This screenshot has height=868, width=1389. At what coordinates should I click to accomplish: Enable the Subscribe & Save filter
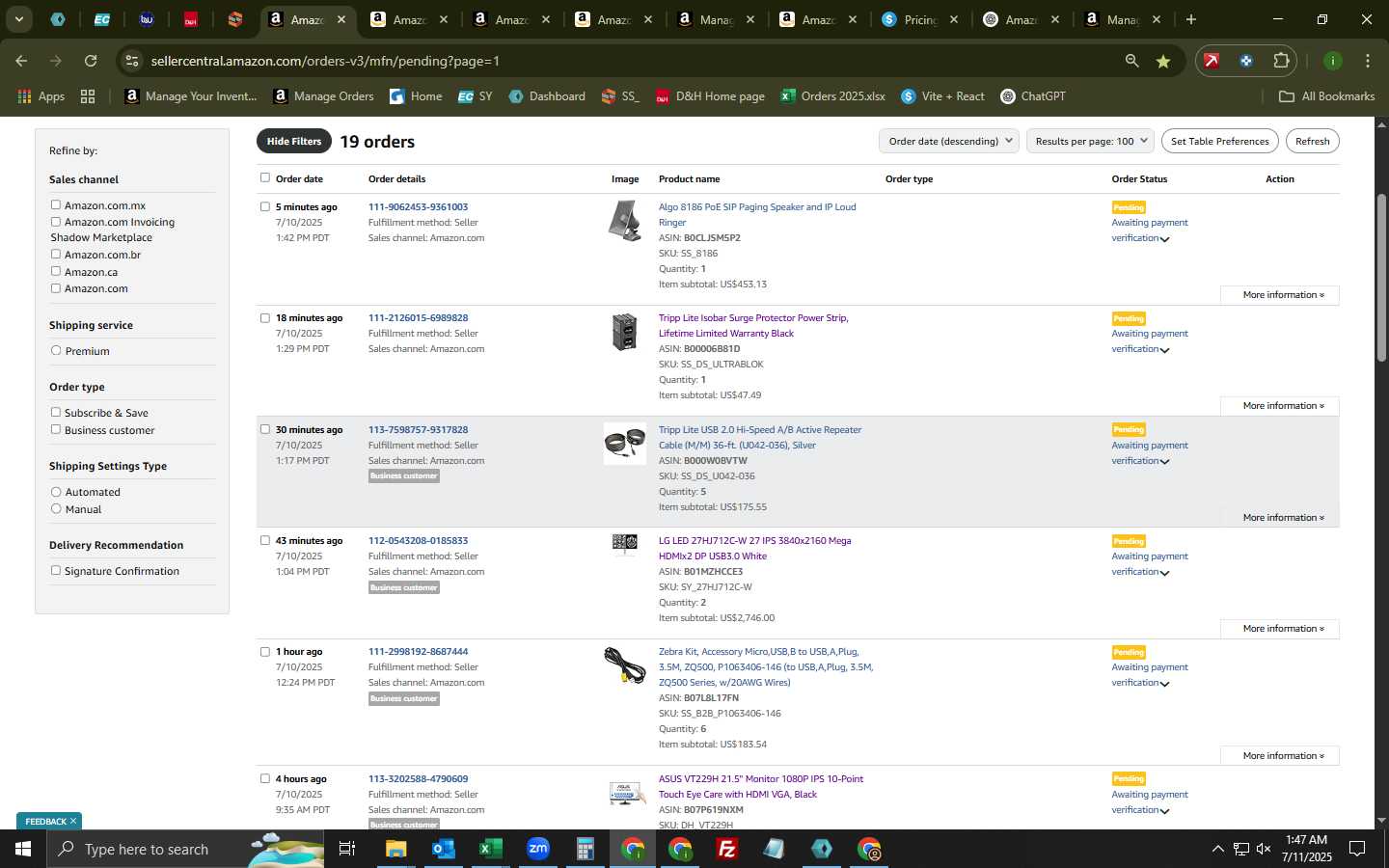pyautogui.click(x=56, y=412)
